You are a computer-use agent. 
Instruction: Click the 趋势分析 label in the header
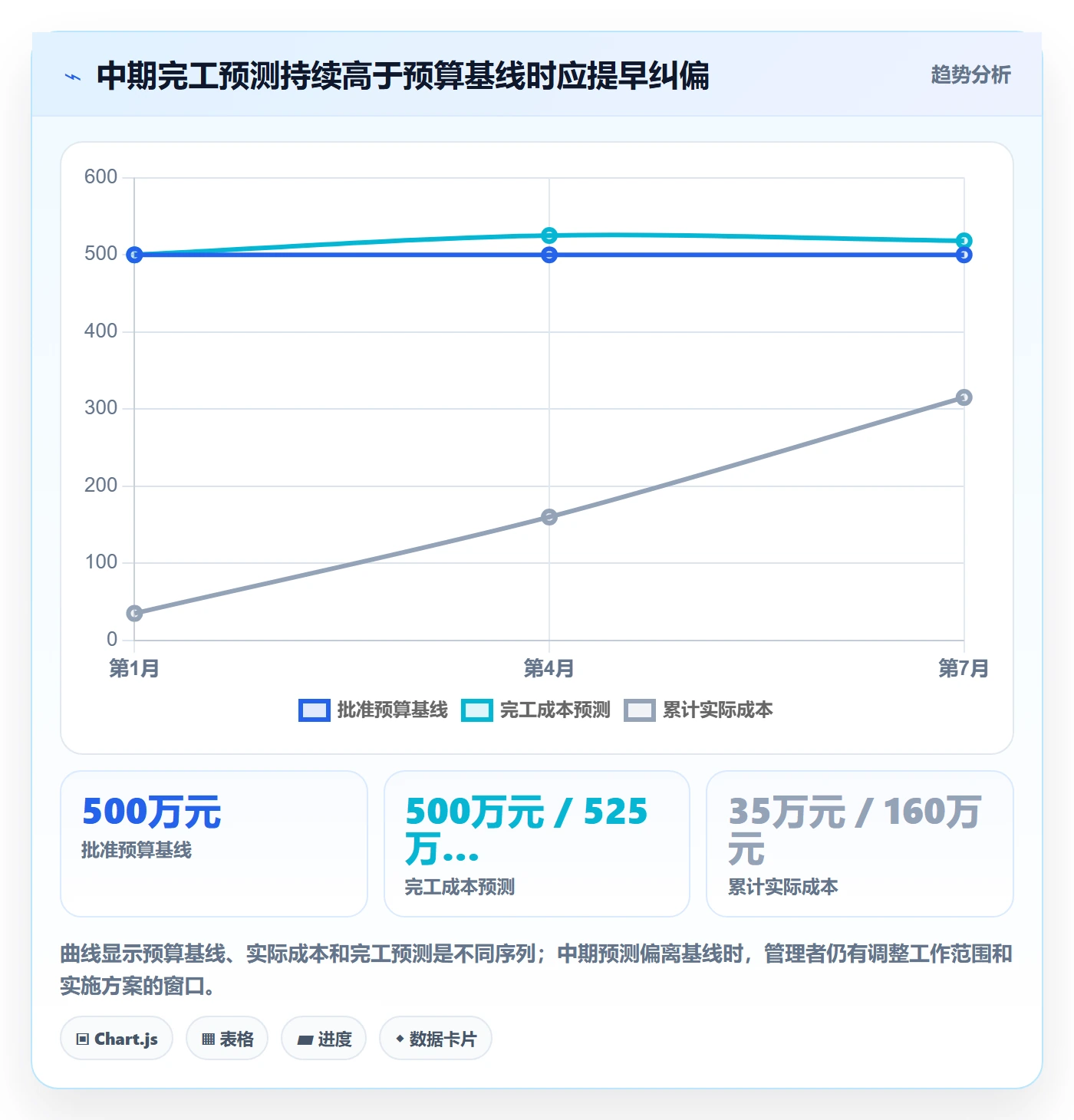[970, 74]
